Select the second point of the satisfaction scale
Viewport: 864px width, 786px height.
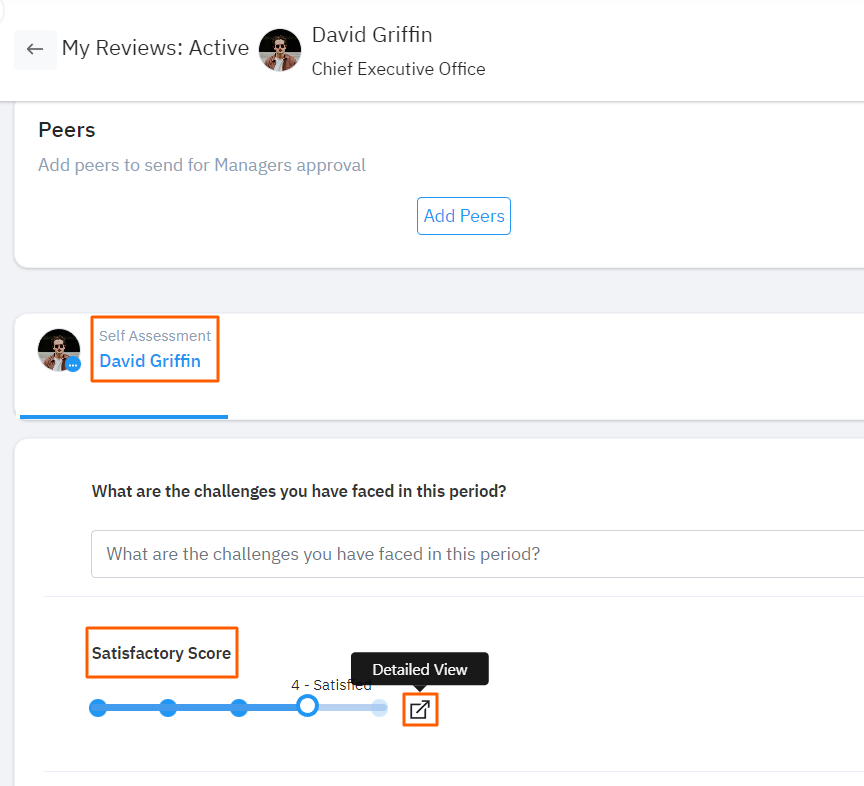[168, 707]
